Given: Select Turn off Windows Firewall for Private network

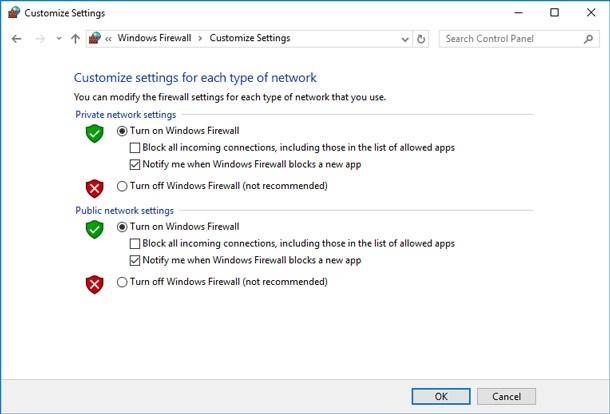Looking at the screenshot, I should pos(122,186).
